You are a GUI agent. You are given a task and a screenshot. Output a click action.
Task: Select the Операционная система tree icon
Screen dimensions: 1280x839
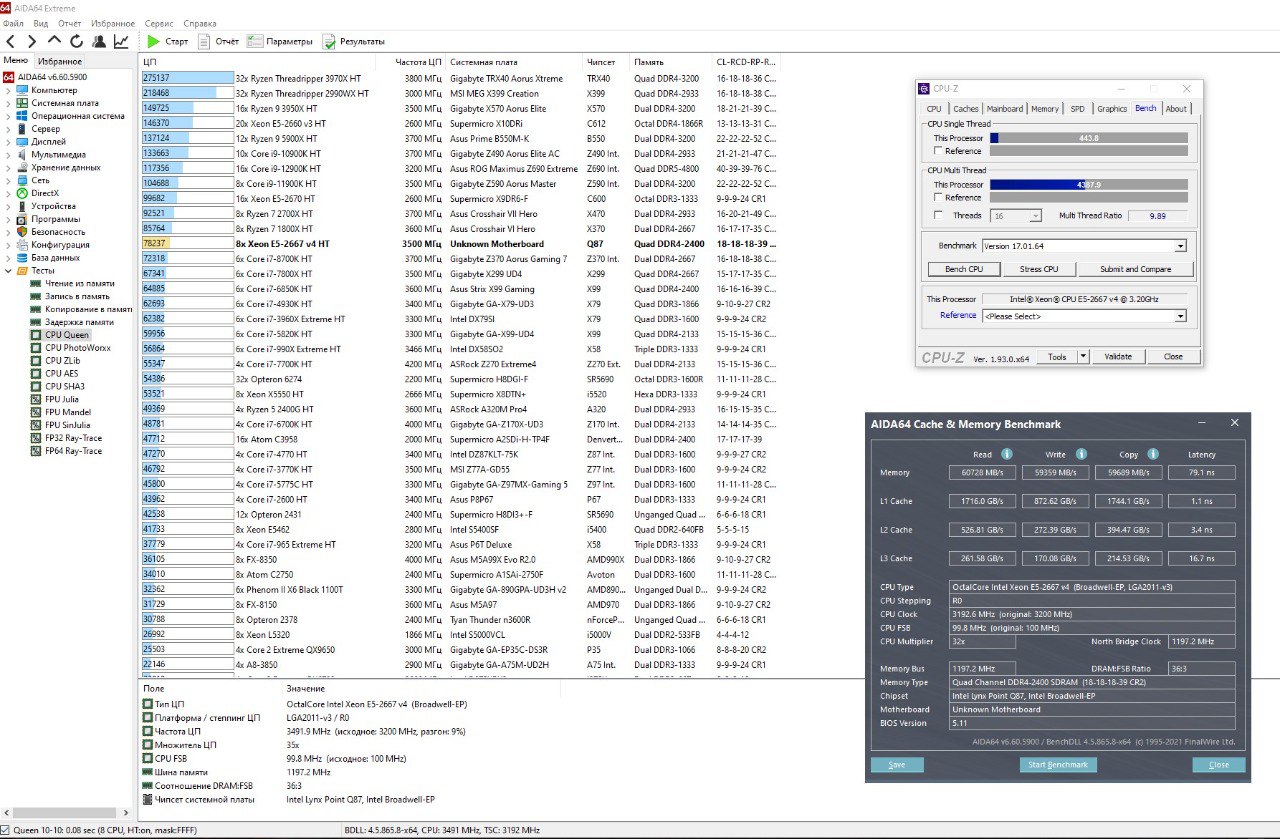point(22,116)
